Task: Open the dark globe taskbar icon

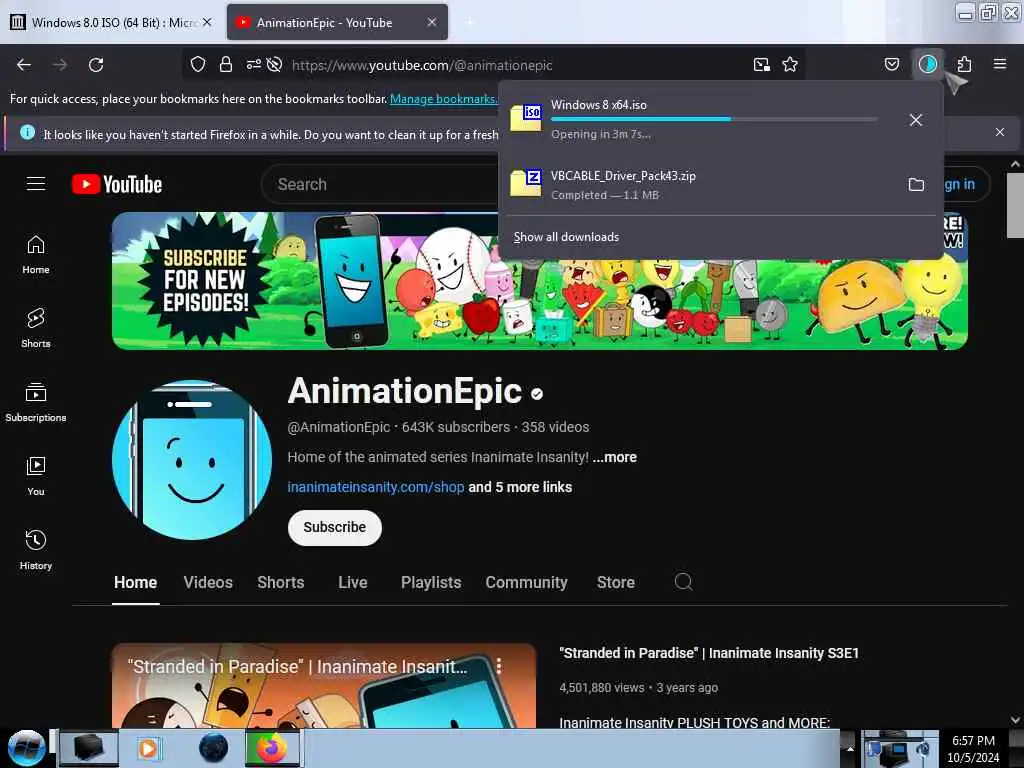Action: pos(214,748)
